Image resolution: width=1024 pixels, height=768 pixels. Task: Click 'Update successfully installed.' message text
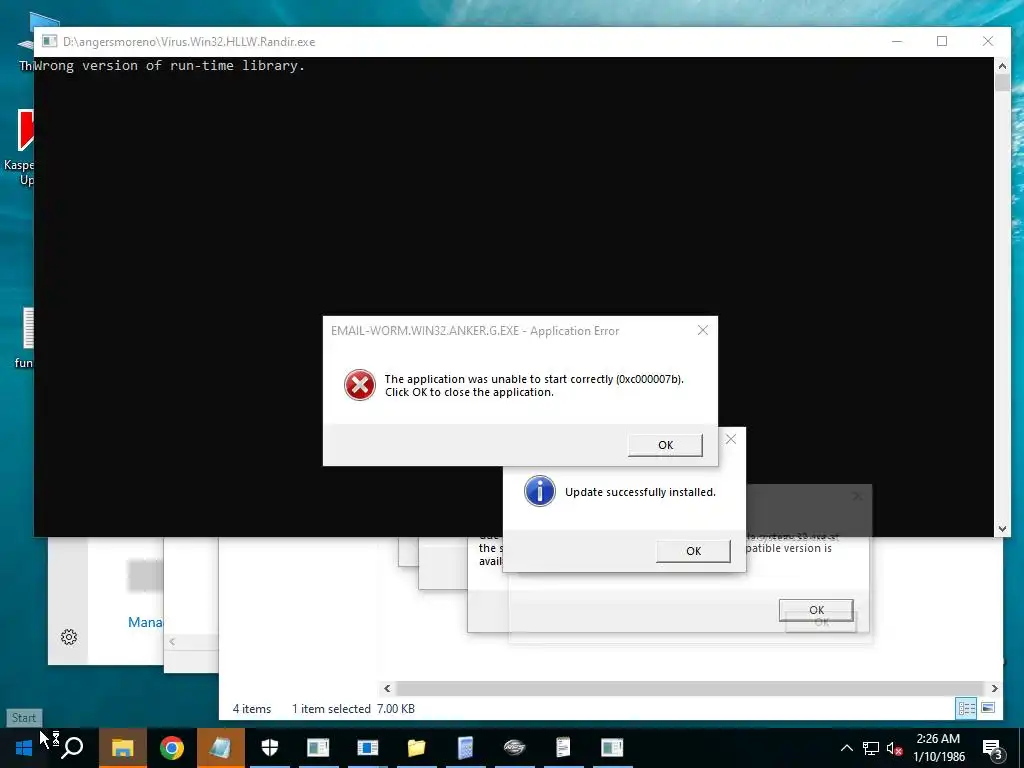pyautogui.click(x=640, y=492)
